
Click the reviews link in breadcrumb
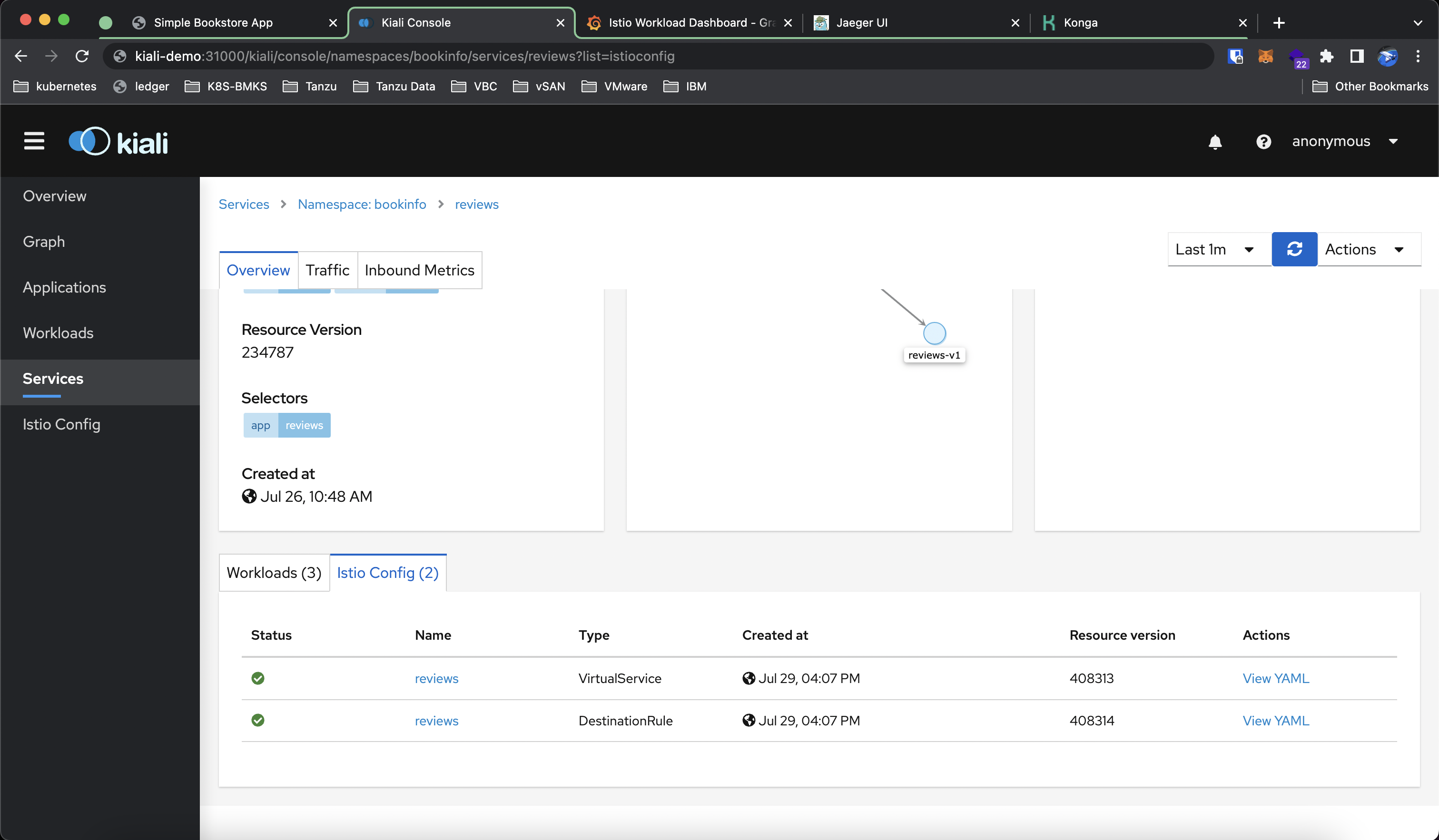pos(477,204)
